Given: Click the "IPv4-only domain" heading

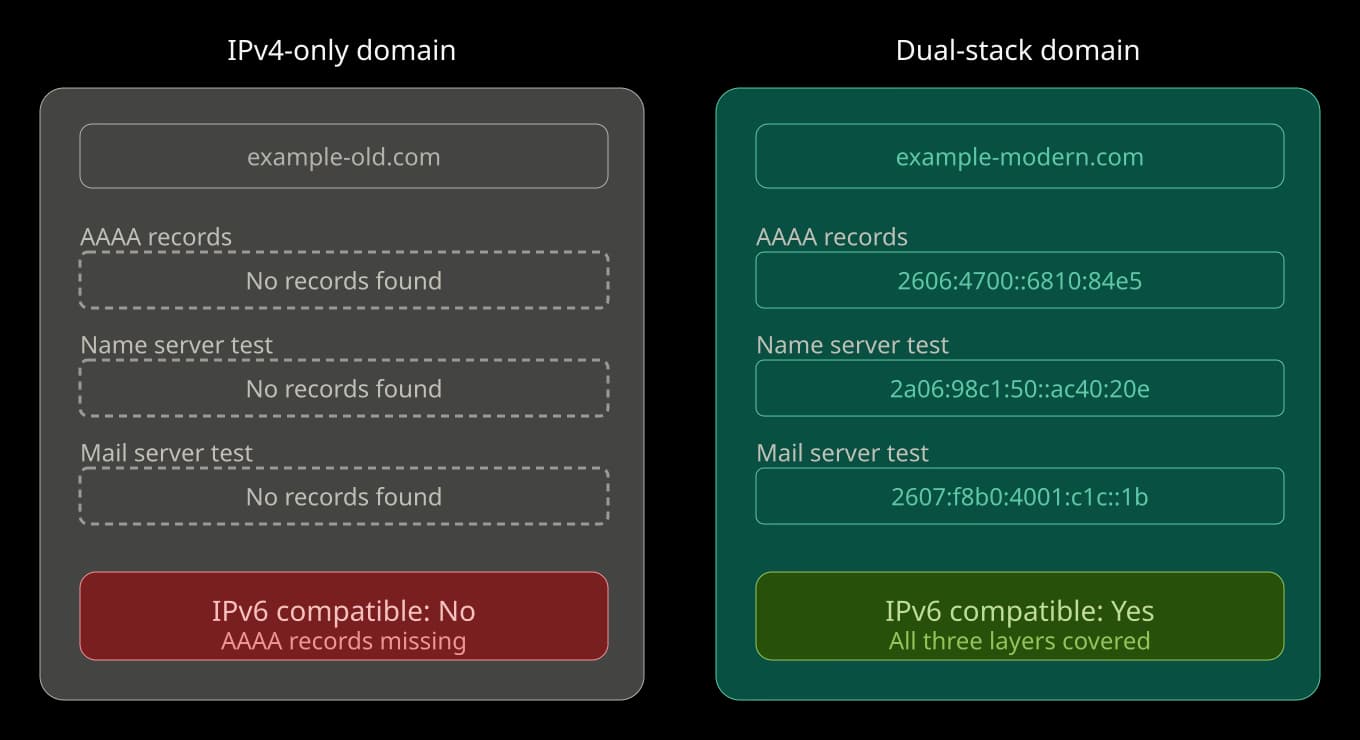Looking at the screenshot, I should tap(342, 50).
